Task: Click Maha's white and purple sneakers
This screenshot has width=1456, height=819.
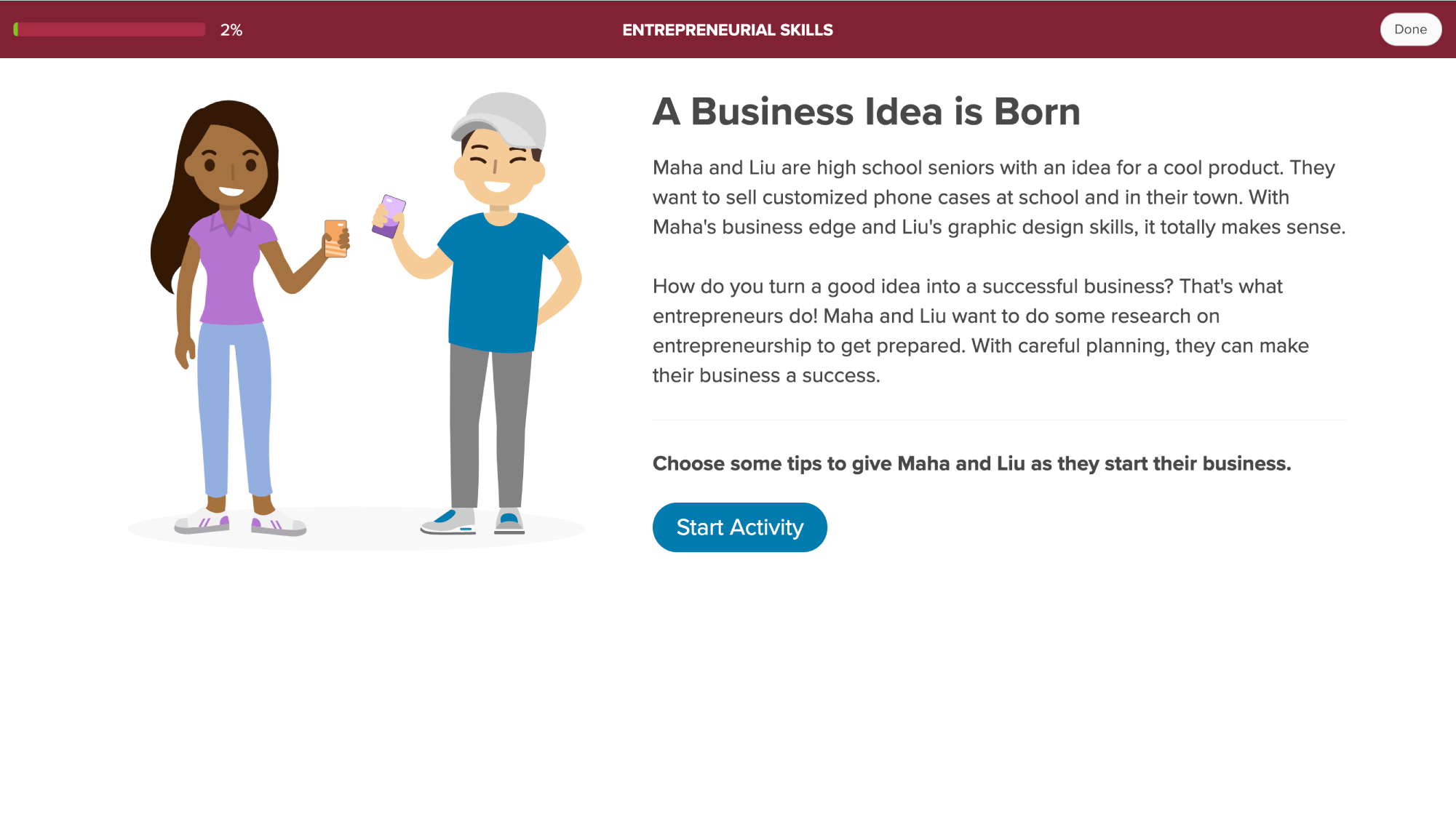Action: pos(239,523)
